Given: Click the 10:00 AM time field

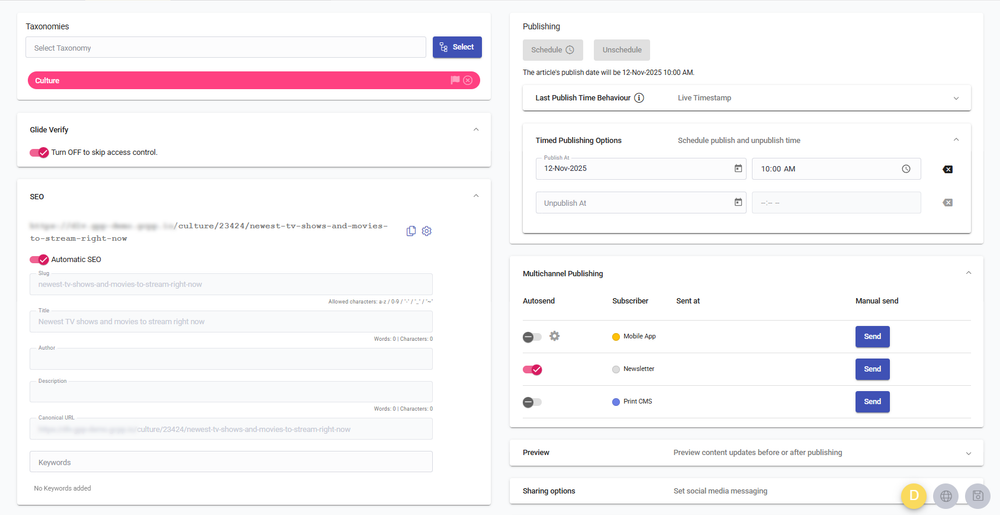Looking at the screenshot, I should click(836, 169).
